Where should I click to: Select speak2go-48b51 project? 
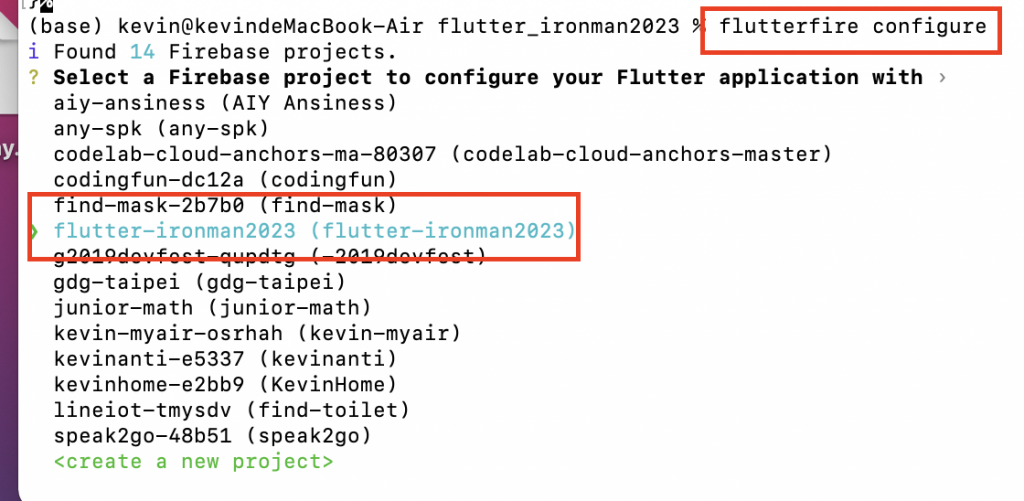(x=212, y=436)
